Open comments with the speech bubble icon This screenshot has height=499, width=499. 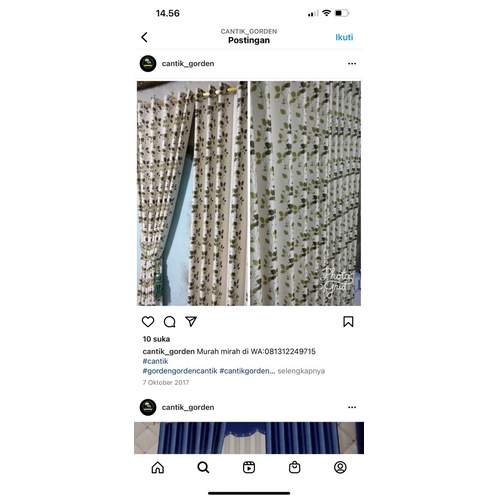pyautogui.click(x=169, y=322)
